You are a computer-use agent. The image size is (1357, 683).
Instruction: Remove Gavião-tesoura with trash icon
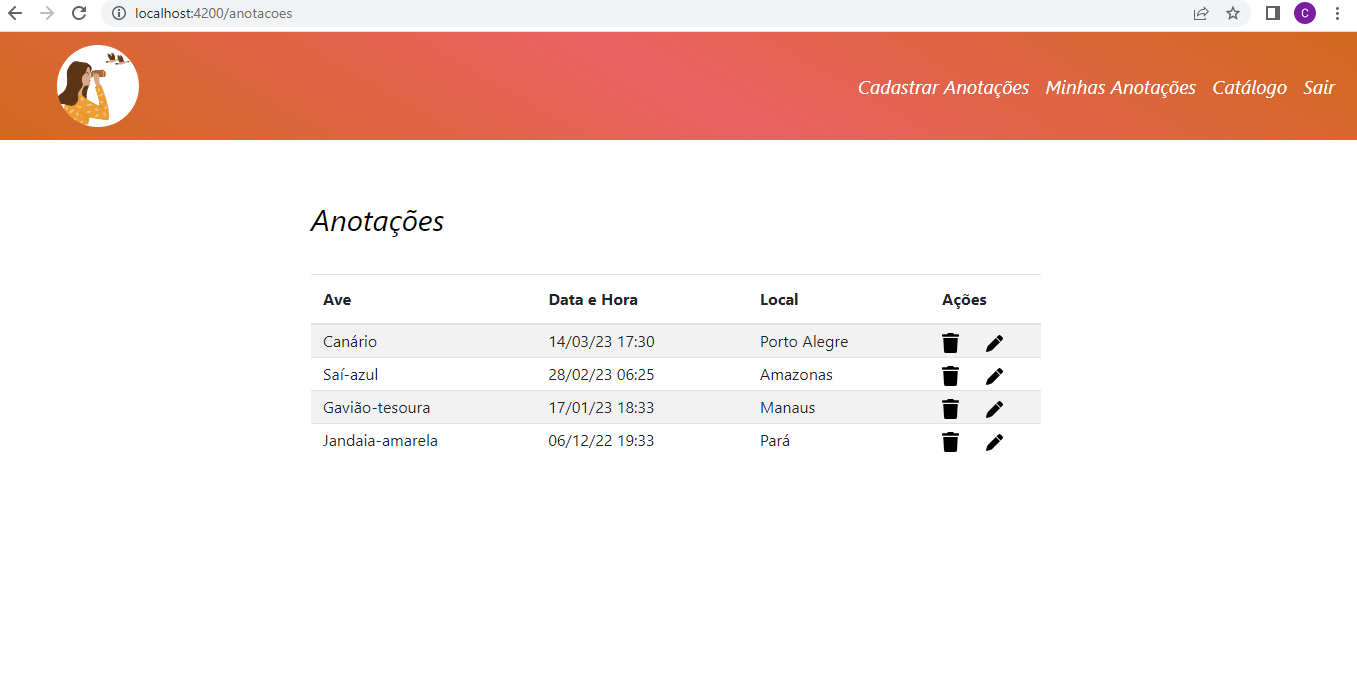949,408
